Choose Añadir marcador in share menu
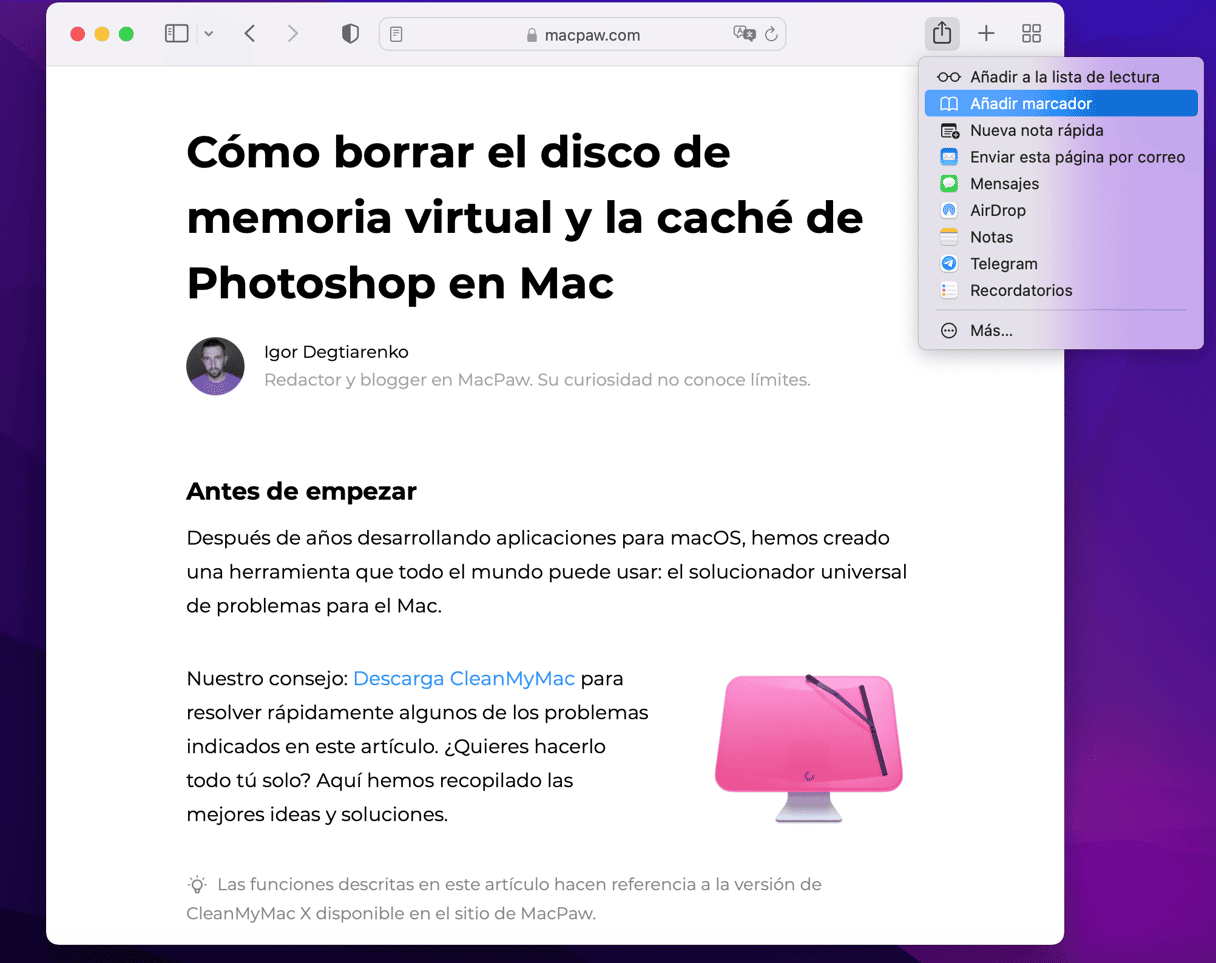The width and height of the screenshot is (1216, 963). pyautogui.click(x=1061, y=103)
